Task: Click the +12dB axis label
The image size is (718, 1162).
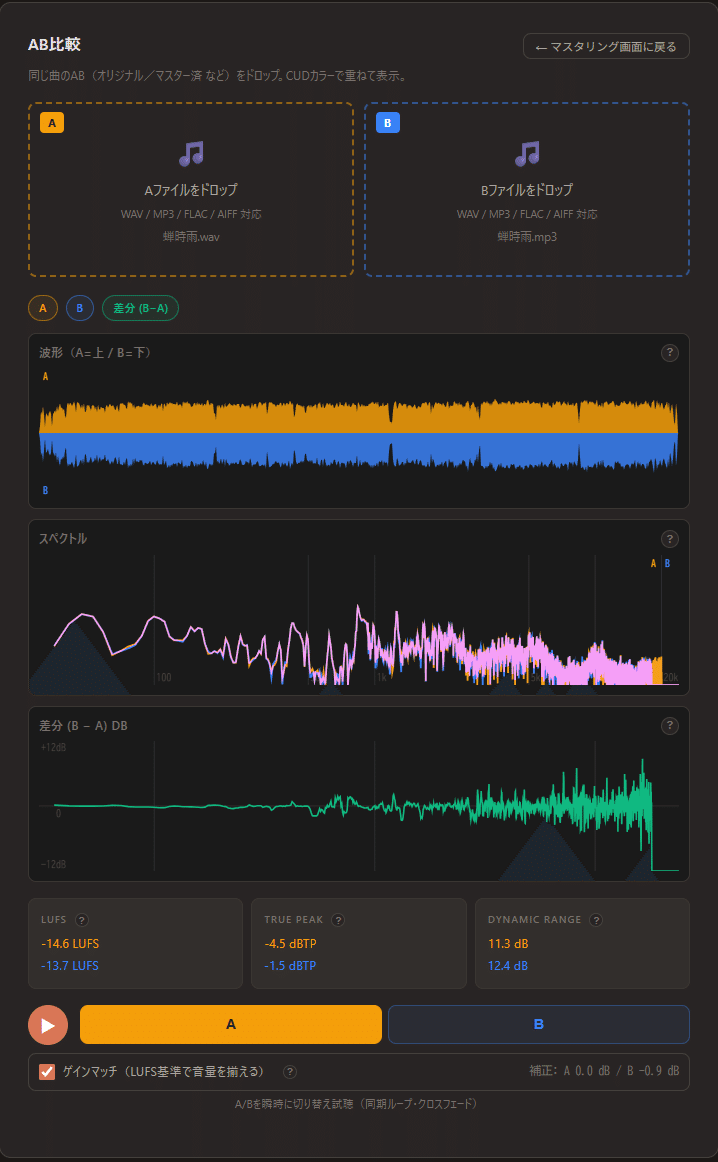Action: (53, 748)
